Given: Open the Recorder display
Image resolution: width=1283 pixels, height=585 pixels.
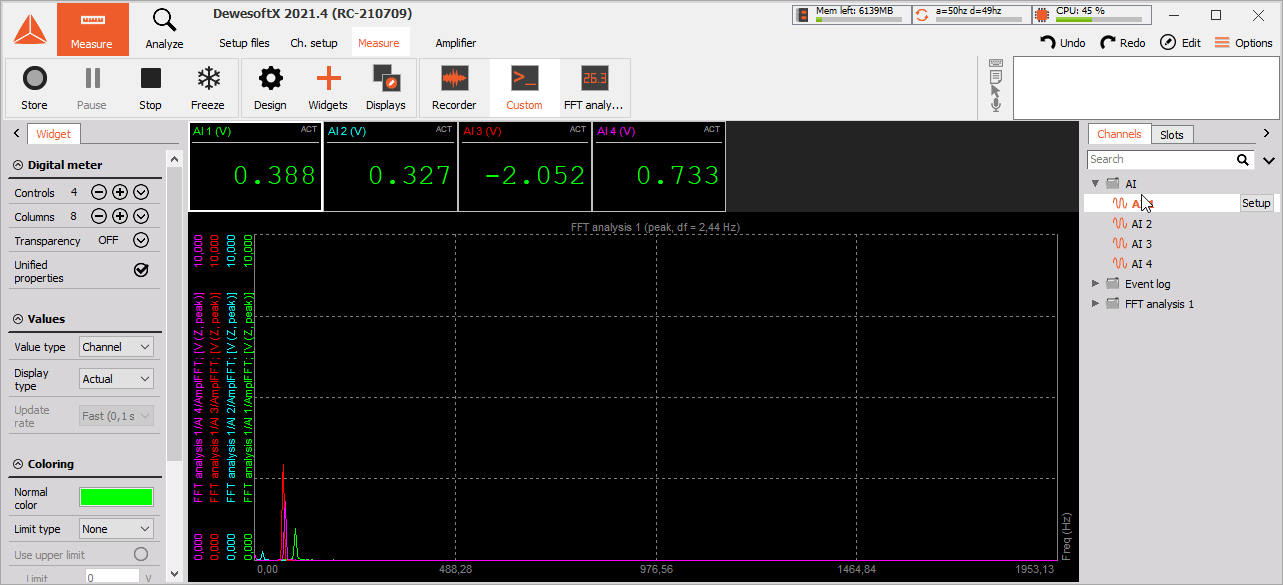Looking at the screenshot, I should pyautogui.click(x=454, y=88).
